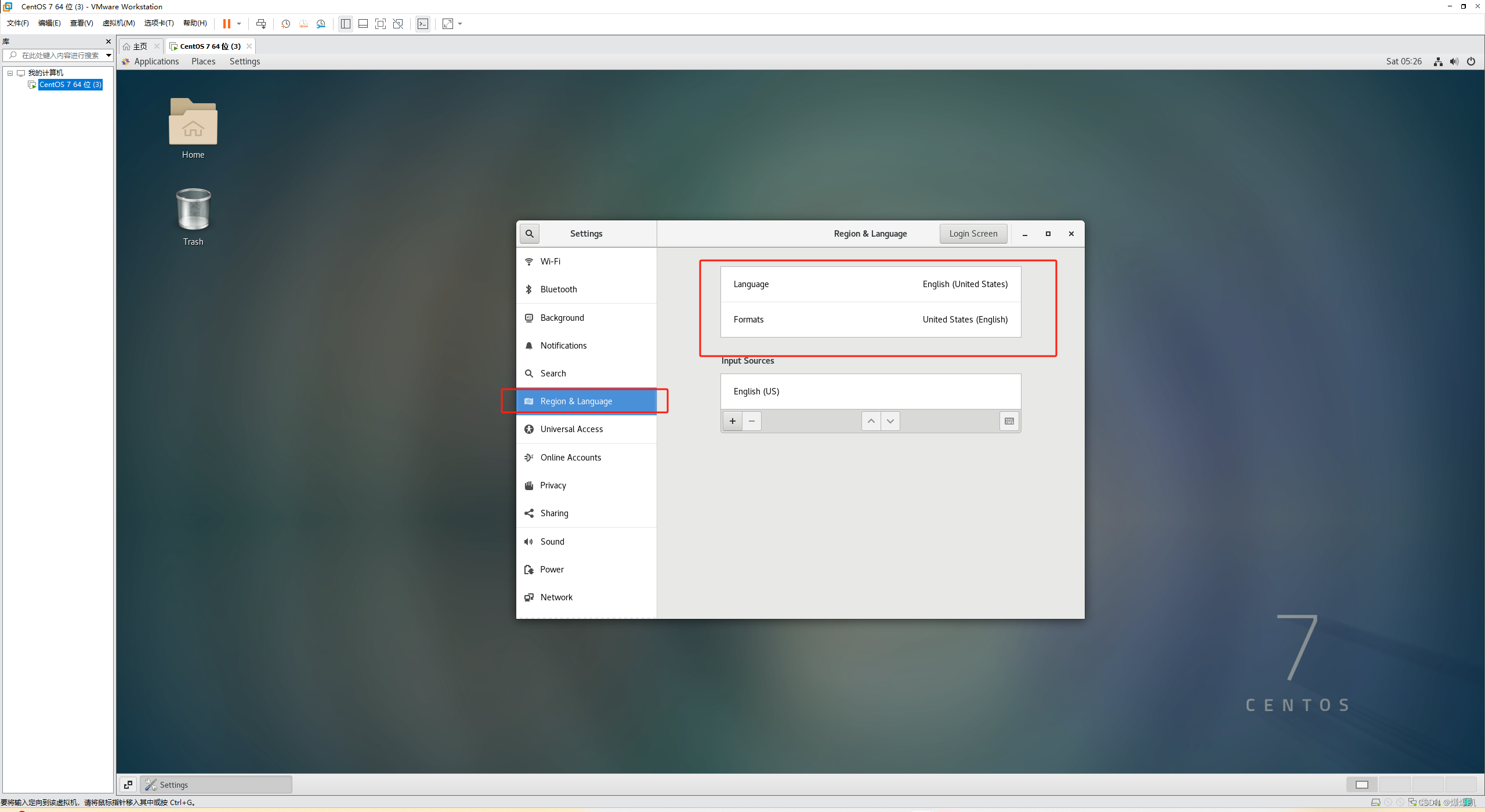Open the Settings app menu in top bar
Image resolution: width=1485 pixels, height=812 pixels.
pyautogui.click(x=245, y=61)
